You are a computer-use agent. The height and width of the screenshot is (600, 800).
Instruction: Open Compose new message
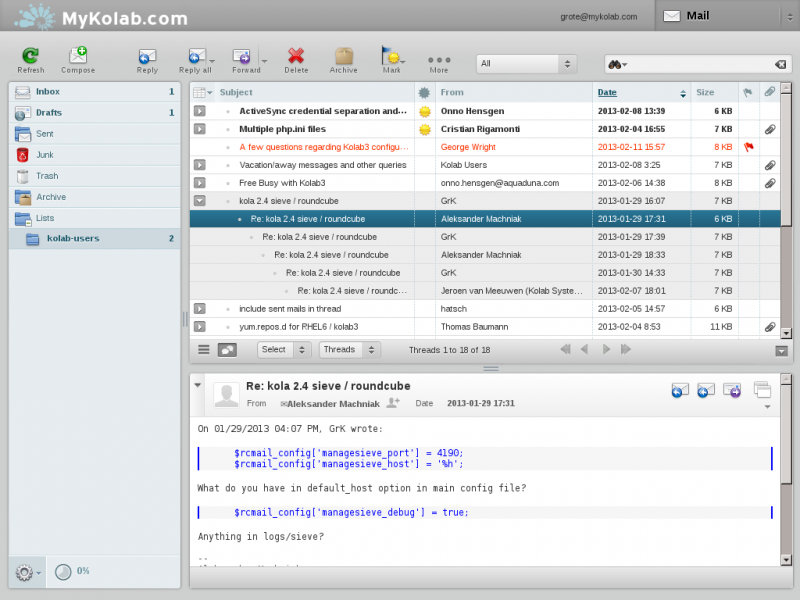(78, 60)
